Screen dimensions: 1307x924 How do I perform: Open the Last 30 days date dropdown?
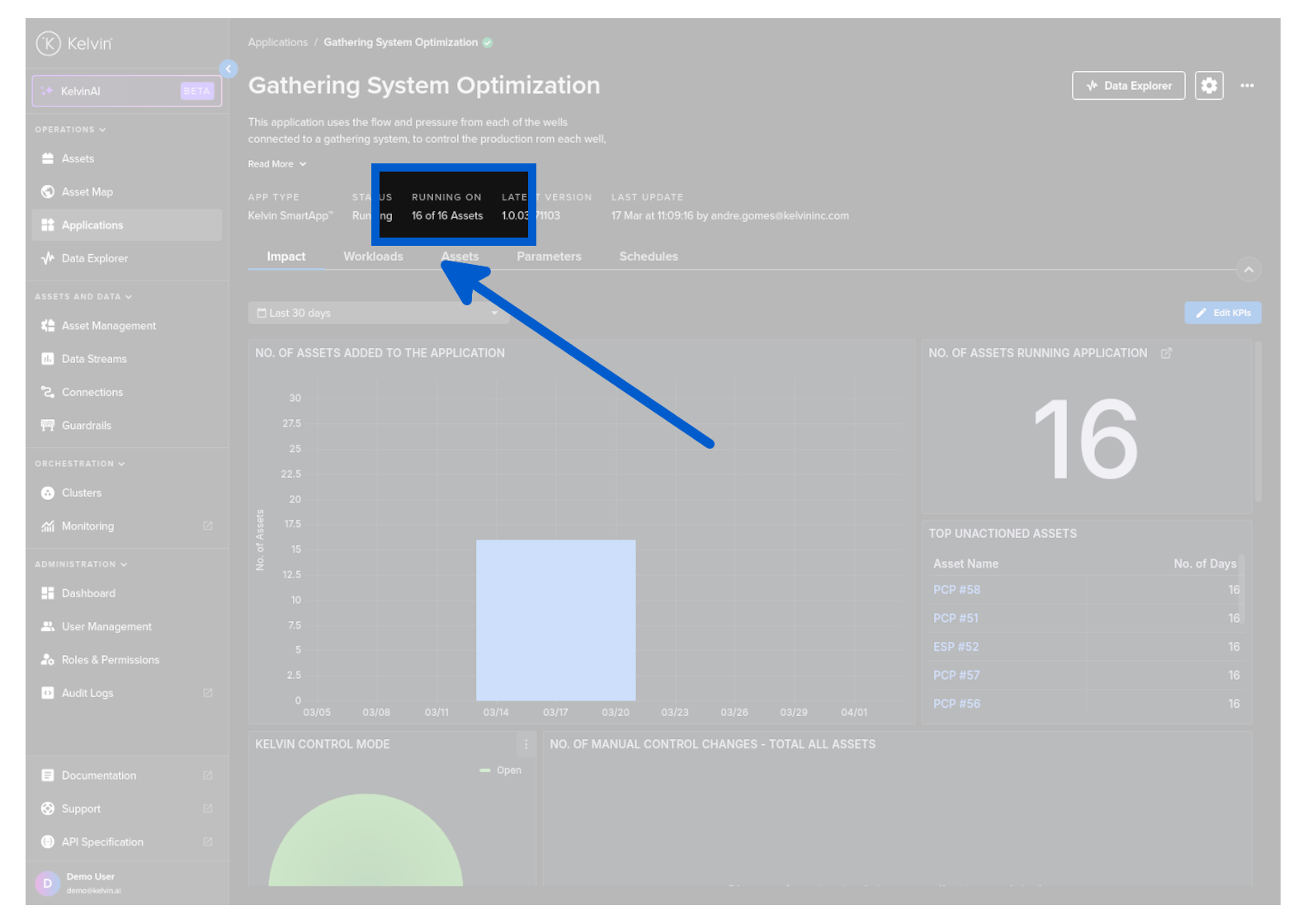[x=378, y=313]
